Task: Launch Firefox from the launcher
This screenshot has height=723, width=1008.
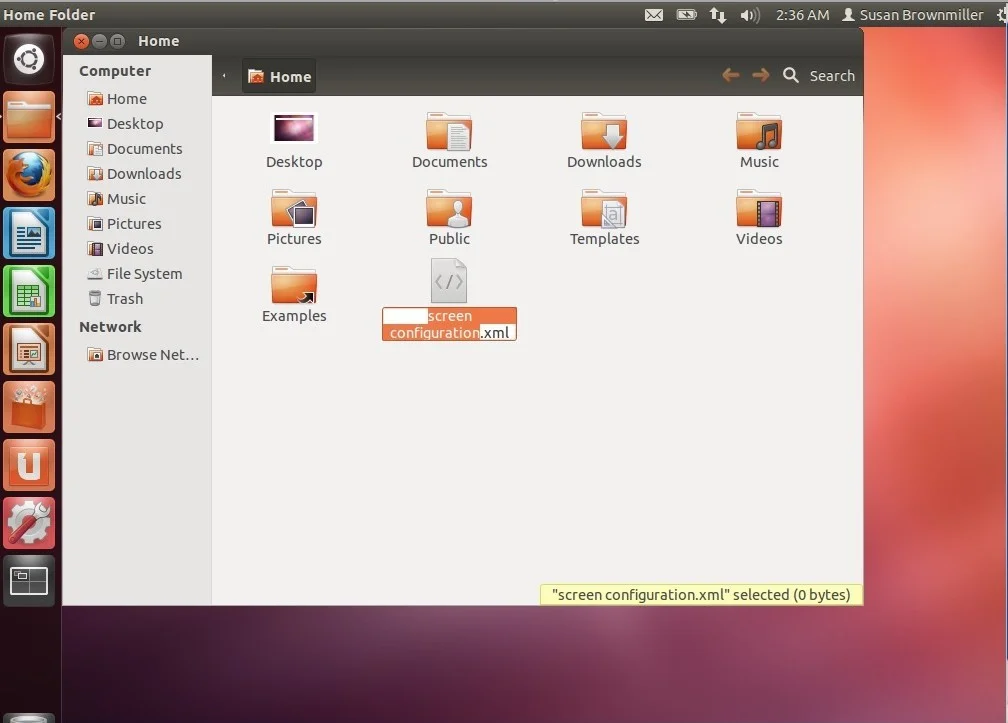Action: click(29, 177)
